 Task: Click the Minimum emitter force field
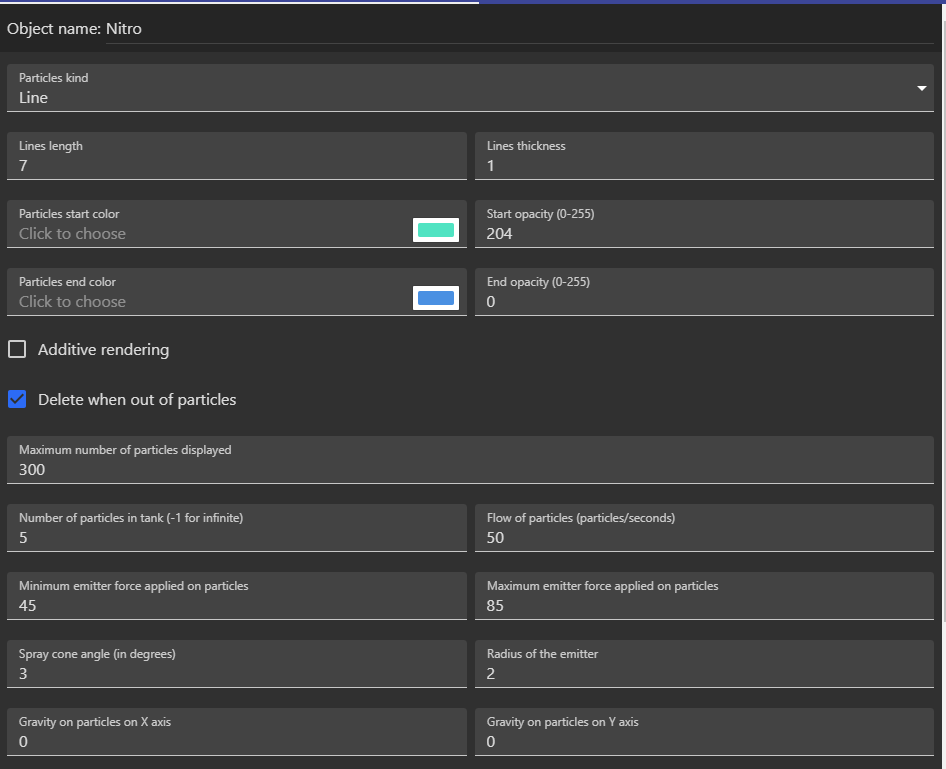point(236,606)
